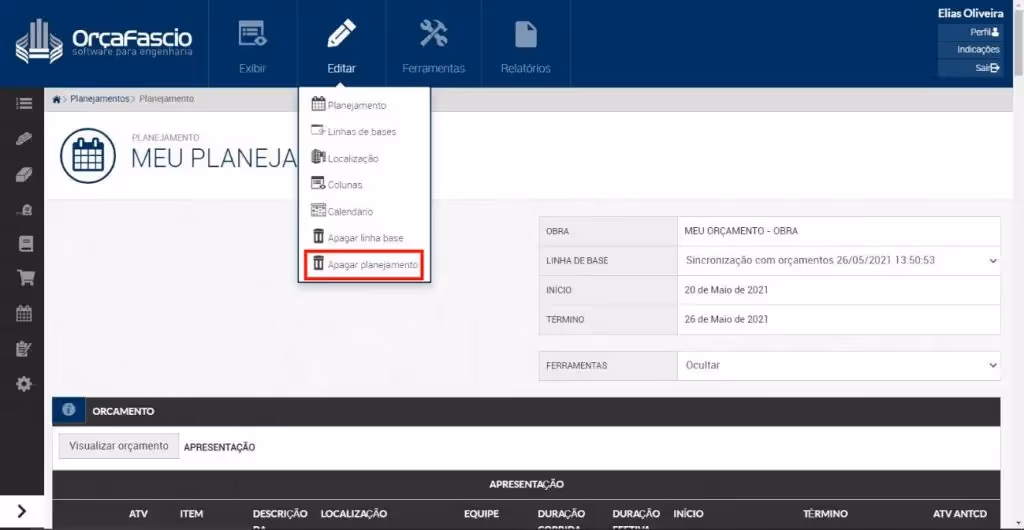Open the Relatórios document menu
This screenshot has width=1024, height=530.
pos(526,44)
